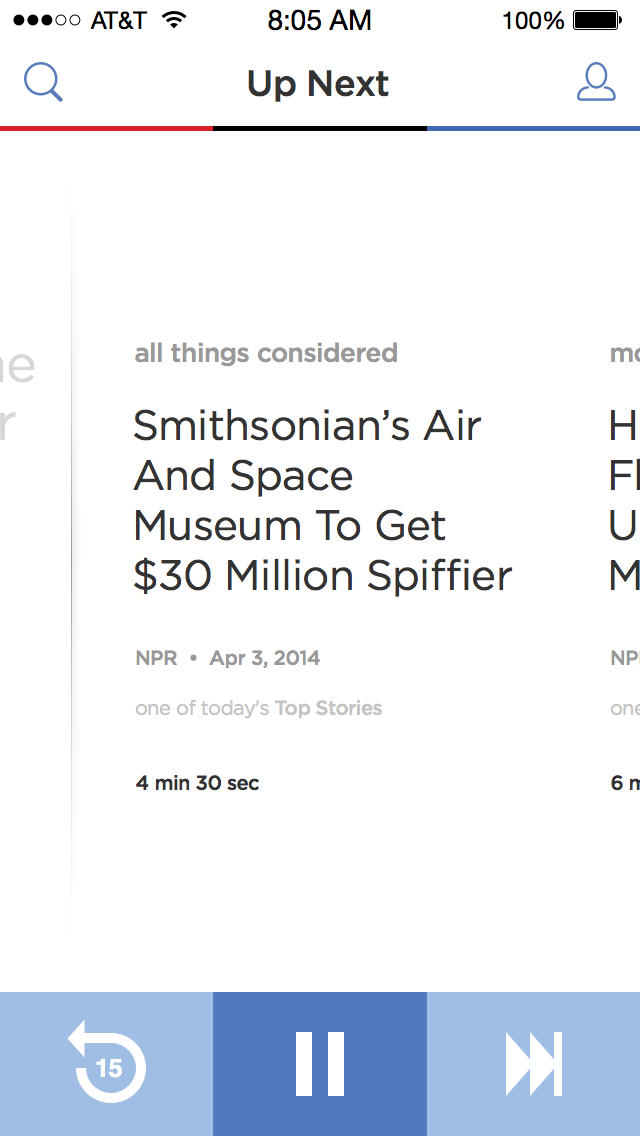Open search with the magnifying glass icon

click(x=43, y=83)
